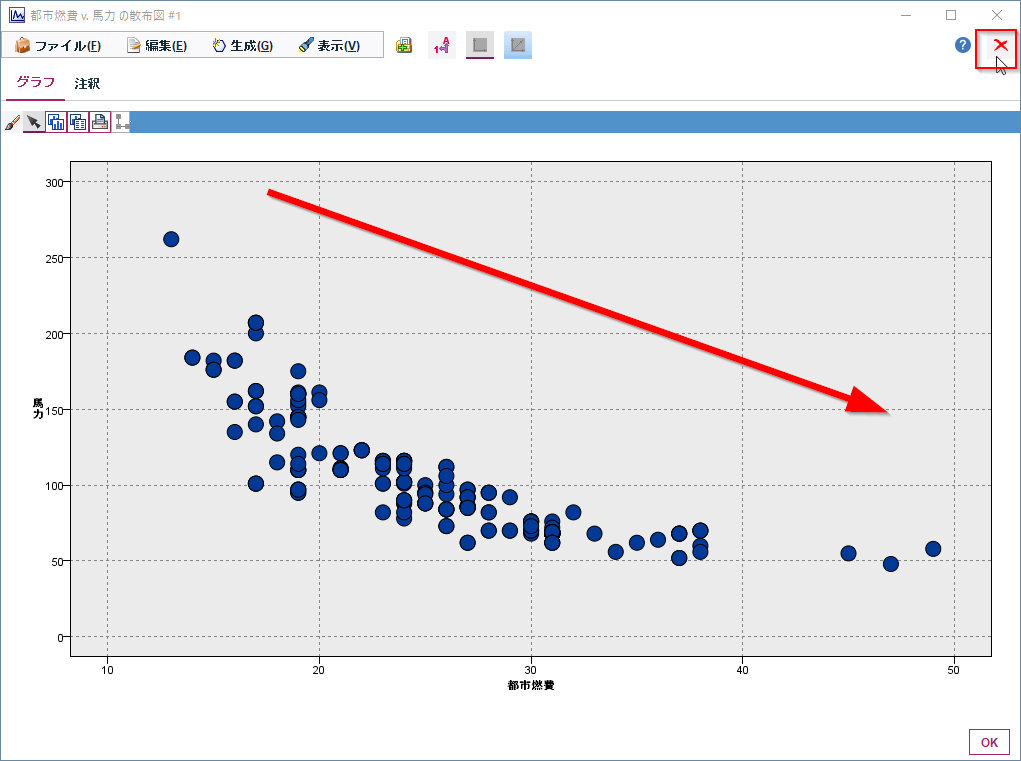Click the y-axis tick label 300
Screen dimensions: 1021x761
point(54,183)
